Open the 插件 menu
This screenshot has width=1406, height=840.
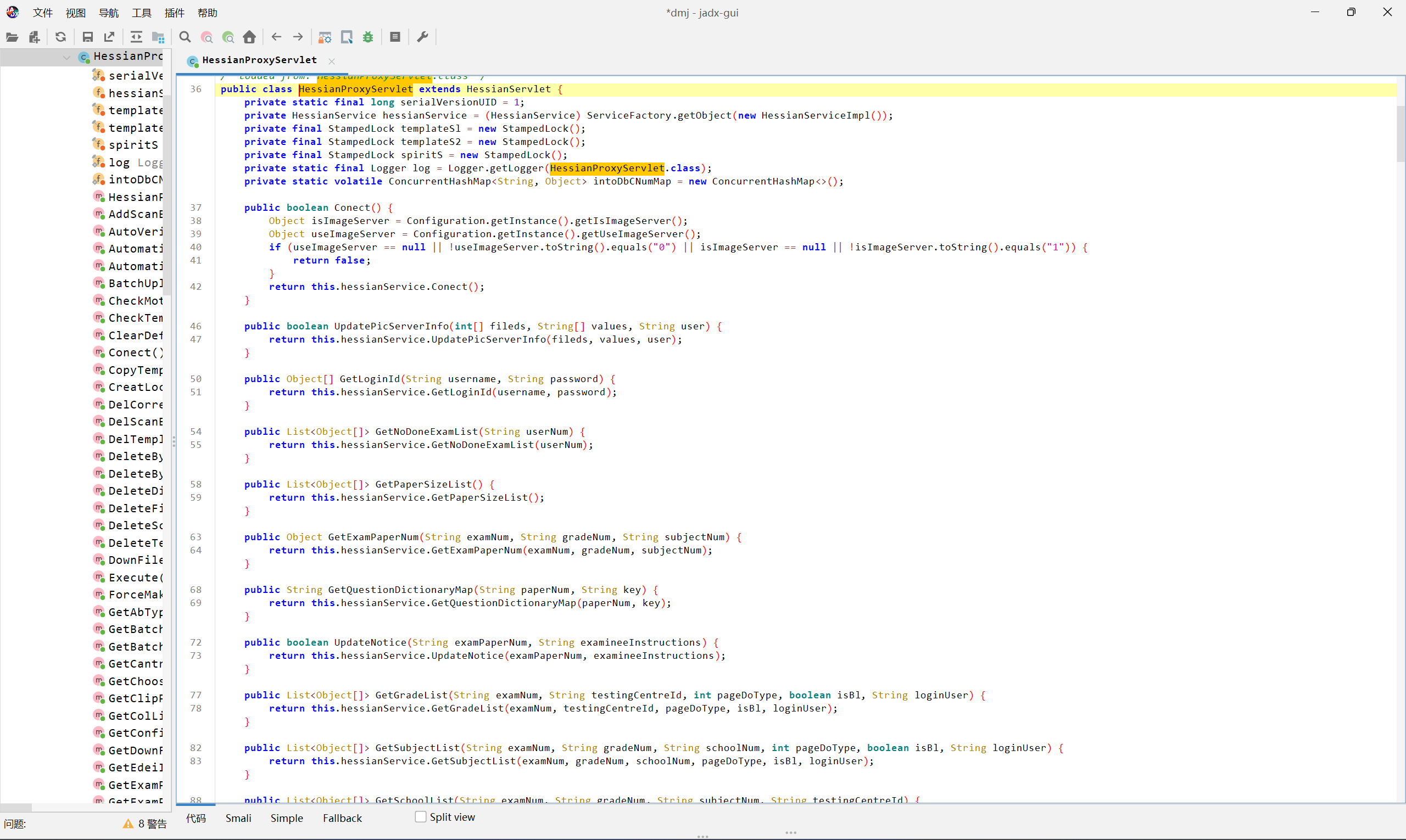click(175, 13)
